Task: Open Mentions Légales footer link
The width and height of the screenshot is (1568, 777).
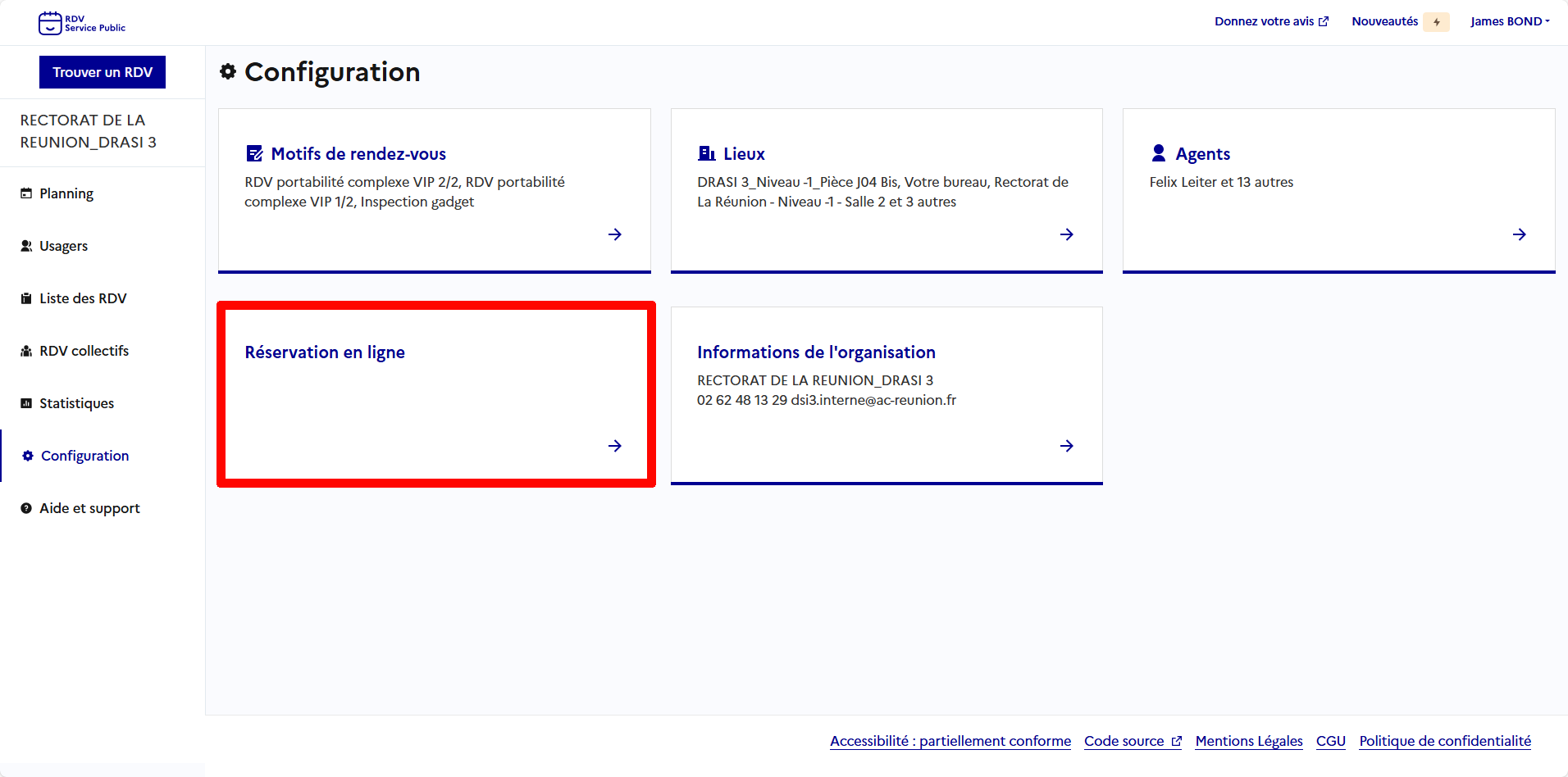Action: pyautogui.click(x=1249, y=741)
